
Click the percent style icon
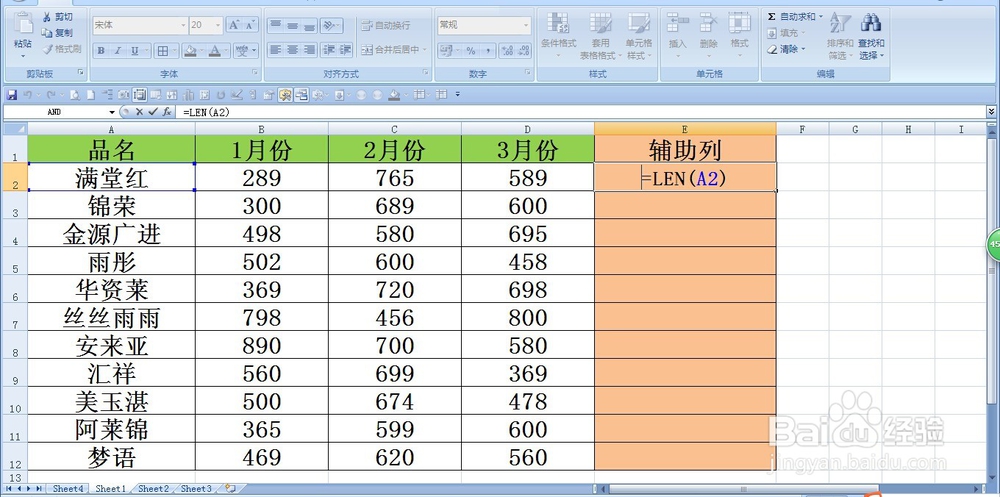[471, 50]
